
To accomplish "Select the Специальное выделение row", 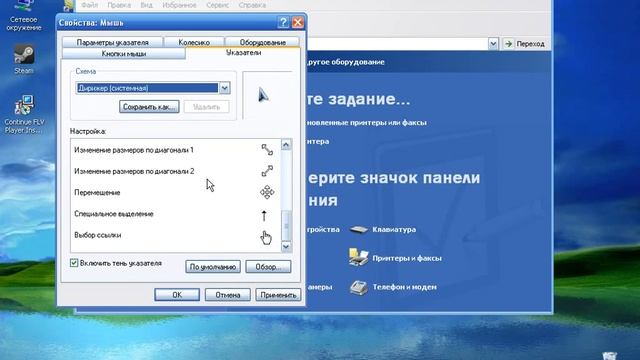I will pyautogui.click(x=176, y=214).
